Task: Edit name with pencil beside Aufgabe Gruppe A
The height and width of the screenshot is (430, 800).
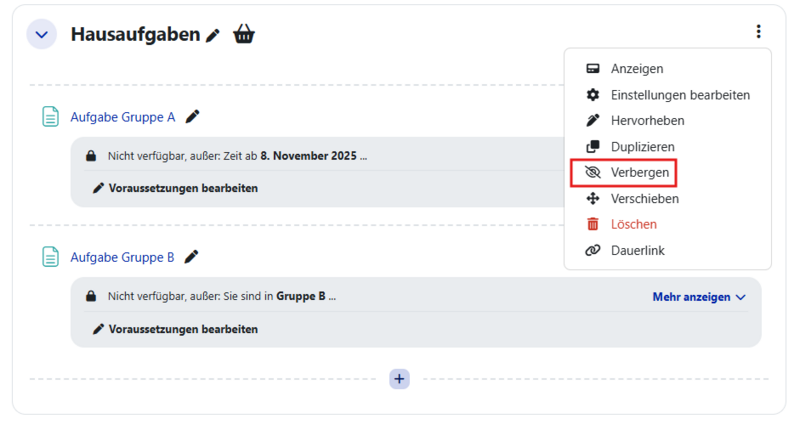Action: point(193,117)
